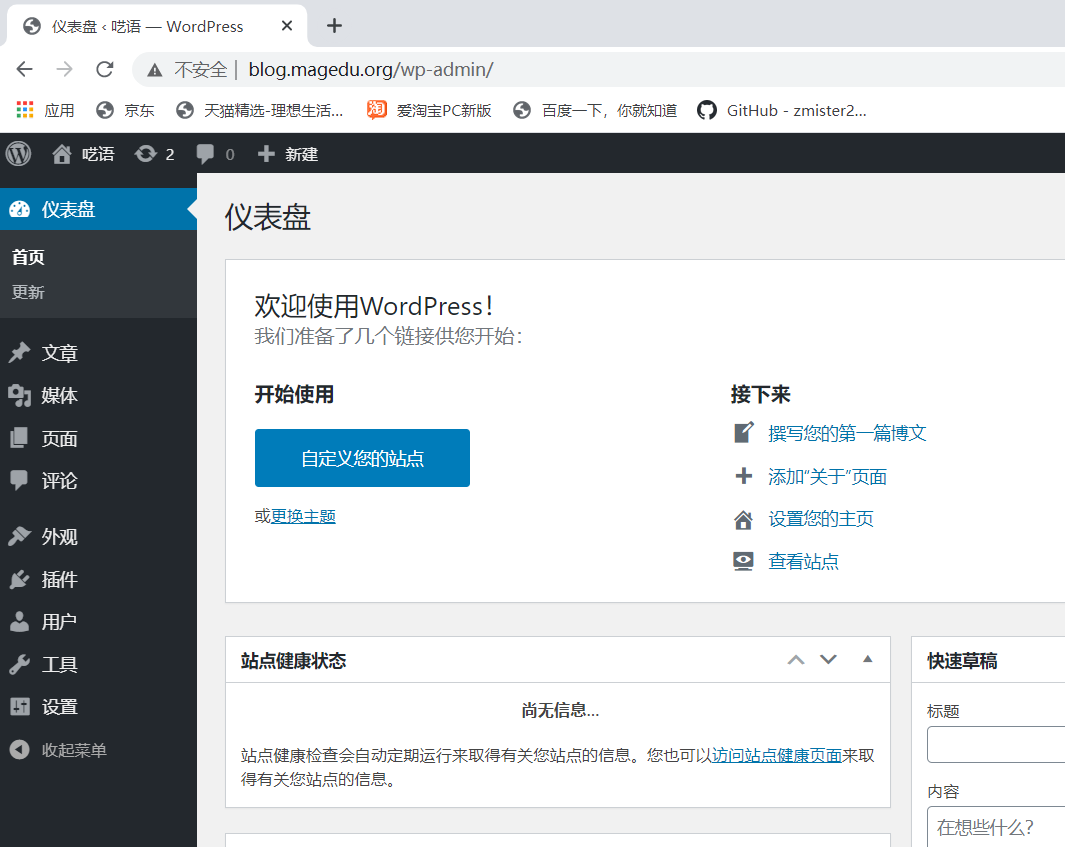Click the 自定义您的站点 button
The height and width of the screenshot is (847, 1065).
(x=362, y=458)
